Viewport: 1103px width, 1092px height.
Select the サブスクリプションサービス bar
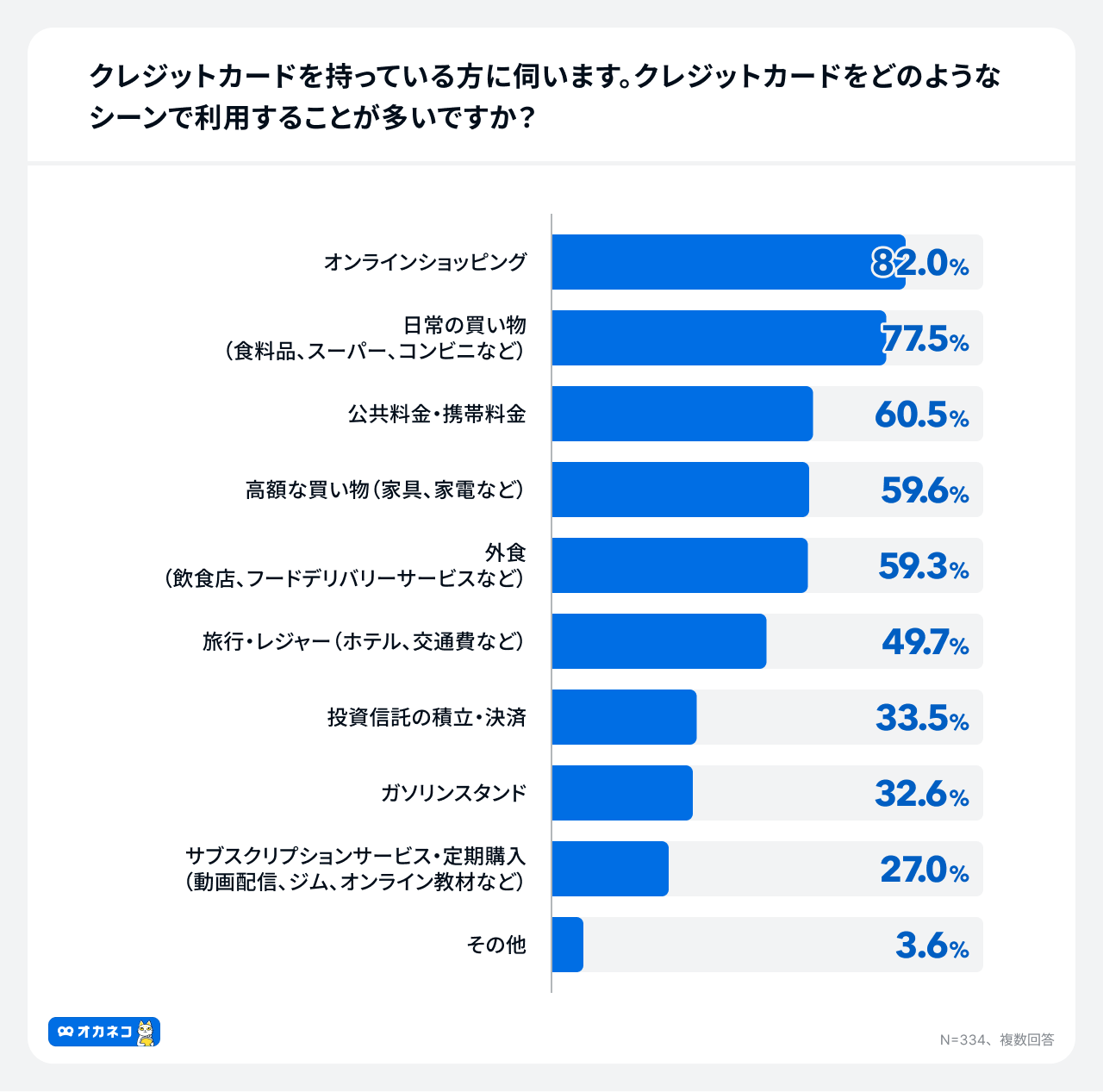[x=610, y=869]
